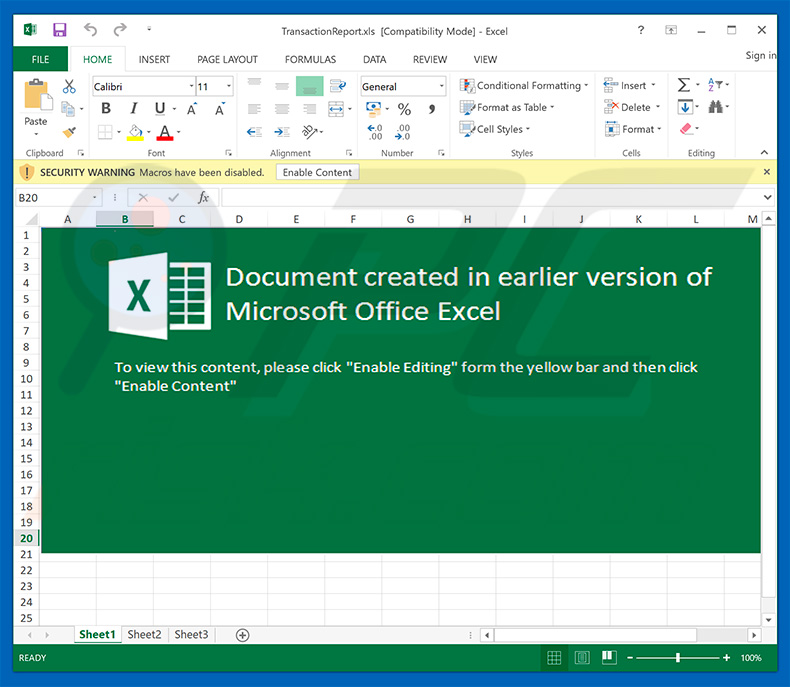This screenshot has width=790, height=687.
Task: Switch to Normal view in status bar
Action: click(554, 658)
